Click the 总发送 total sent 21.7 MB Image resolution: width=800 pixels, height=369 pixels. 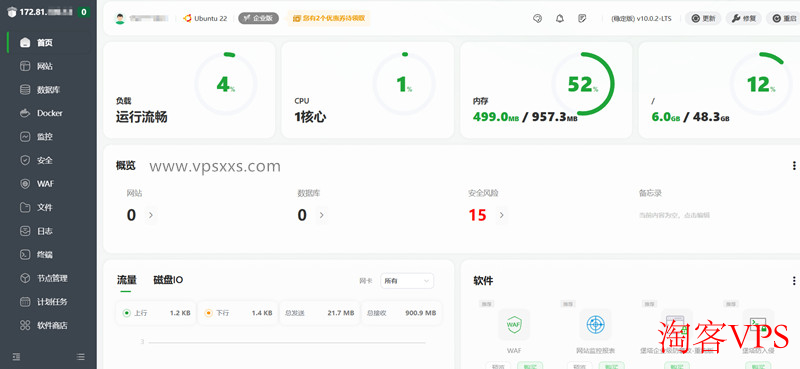coord(319,313)
